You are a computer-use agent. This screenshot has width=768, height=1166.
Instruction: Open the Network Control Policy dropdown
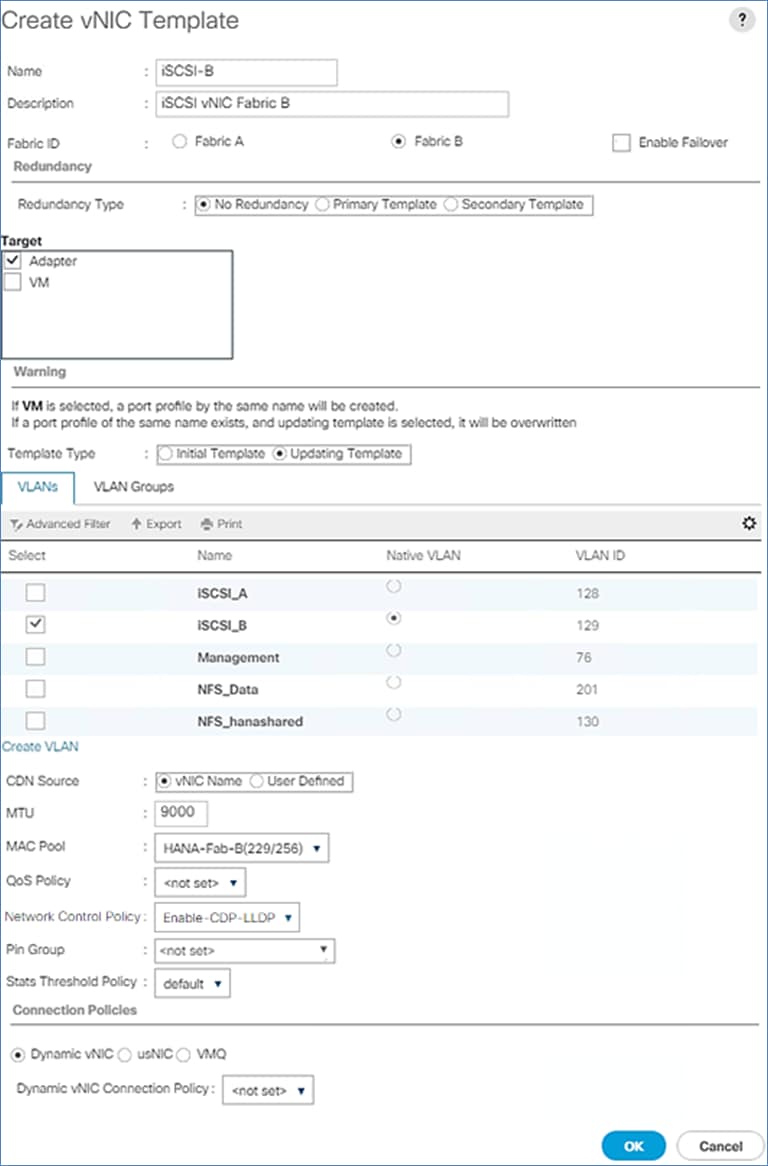point(227,918)
